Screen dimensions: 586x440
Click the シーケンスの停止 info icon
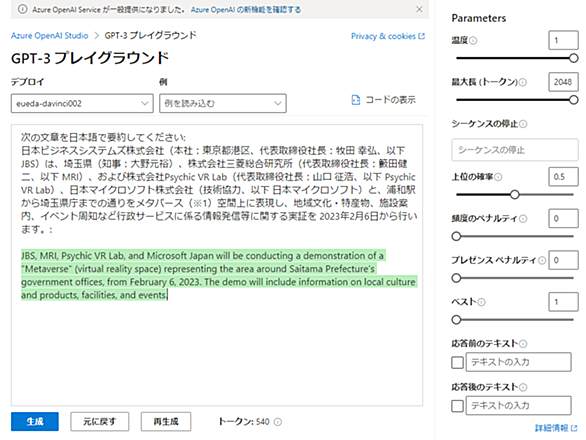523,124
